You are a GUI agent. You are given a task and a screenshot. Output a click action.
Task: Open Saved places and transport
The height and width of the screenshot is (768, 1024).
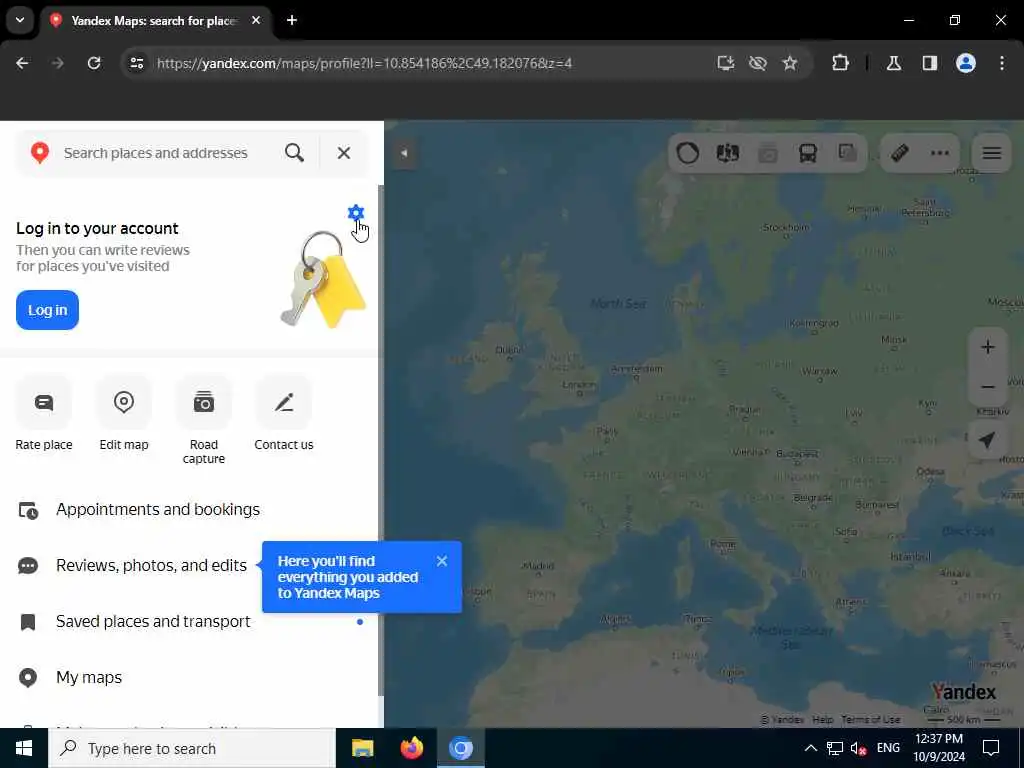click(189, 622)
